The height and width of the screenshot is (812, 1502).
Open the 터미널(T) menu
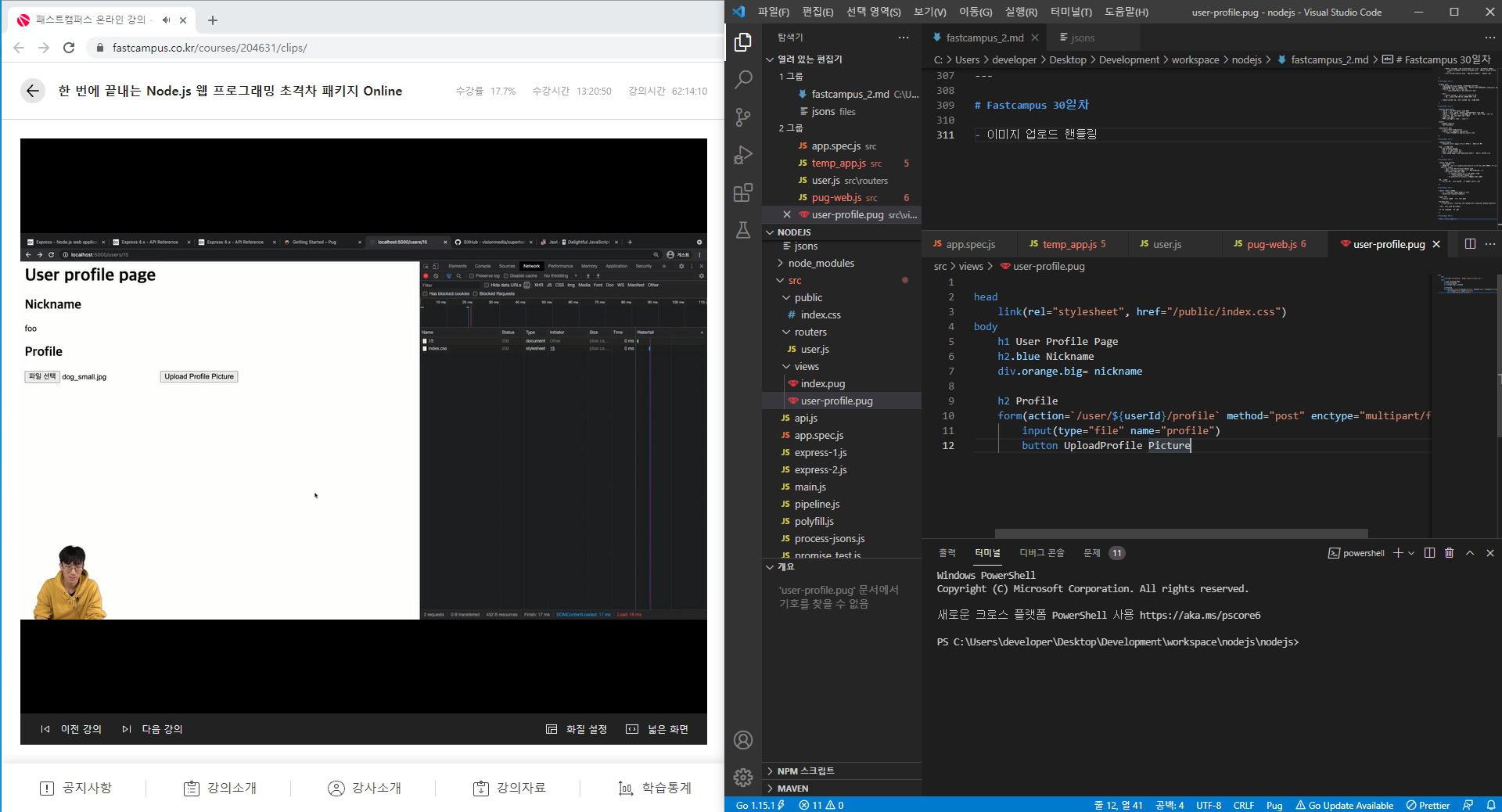(1070, 12)
